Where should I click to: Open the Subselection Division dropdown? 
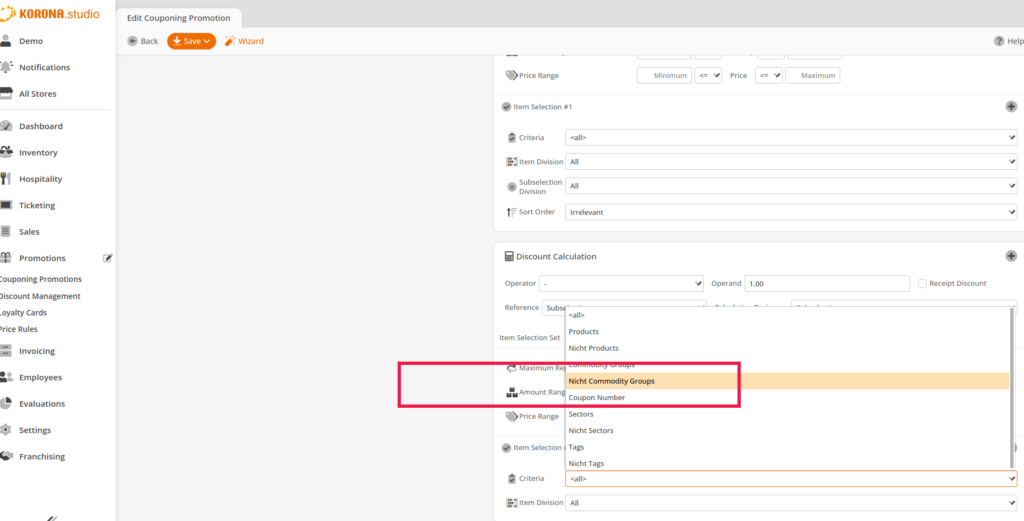tap(791, 186)
